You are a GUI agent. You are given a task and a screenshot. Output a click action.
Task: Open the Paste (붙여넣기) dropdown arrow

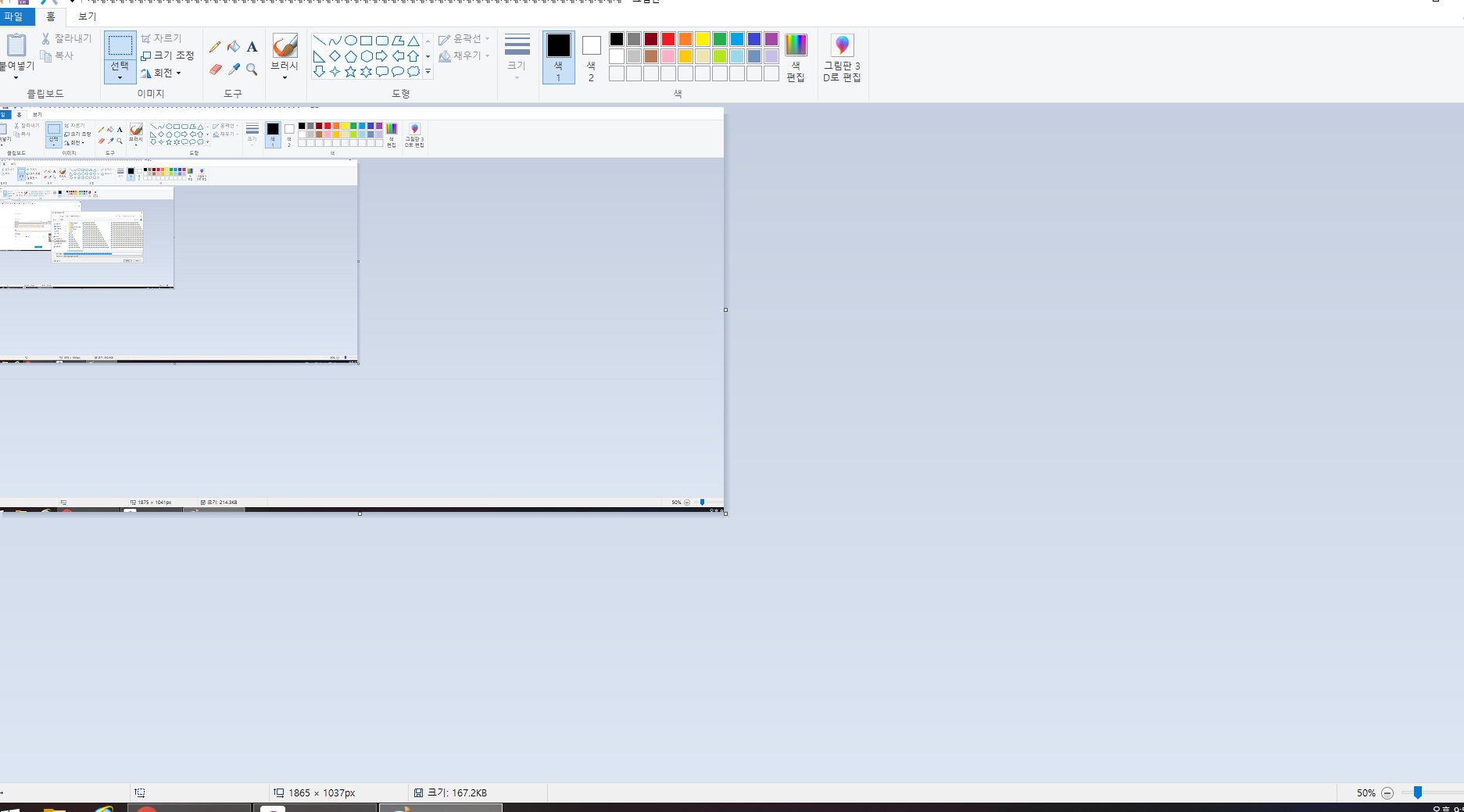16,77
